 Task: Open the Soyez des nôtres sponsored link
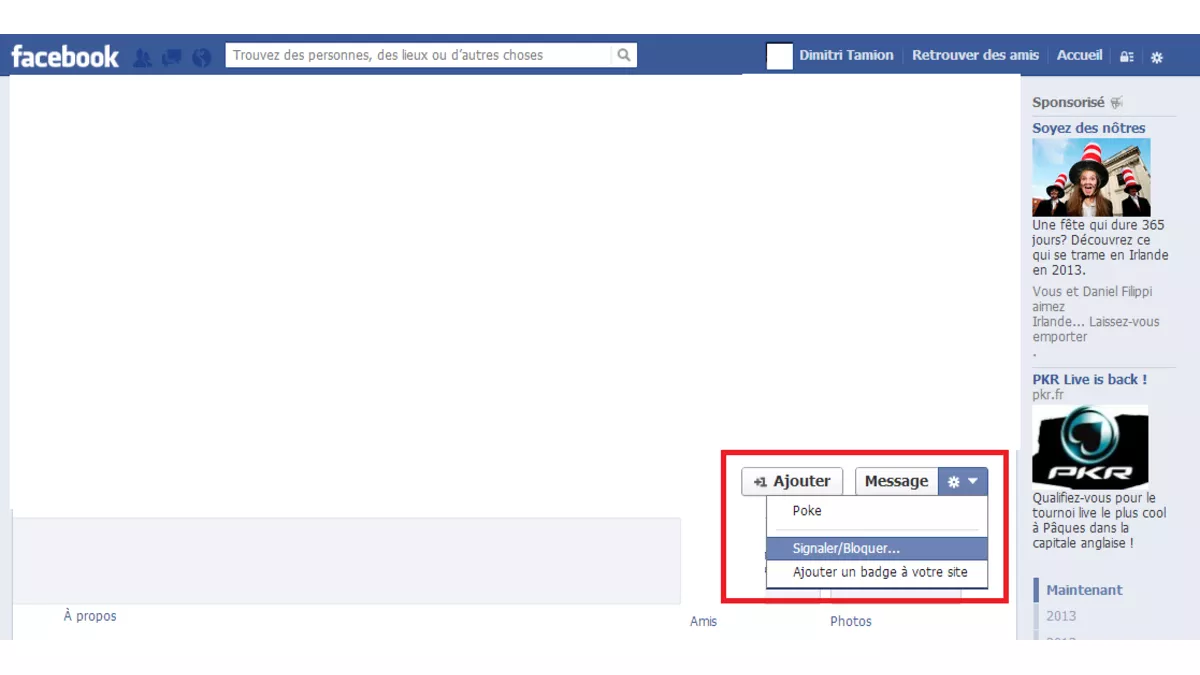(x=1089, y=128)
